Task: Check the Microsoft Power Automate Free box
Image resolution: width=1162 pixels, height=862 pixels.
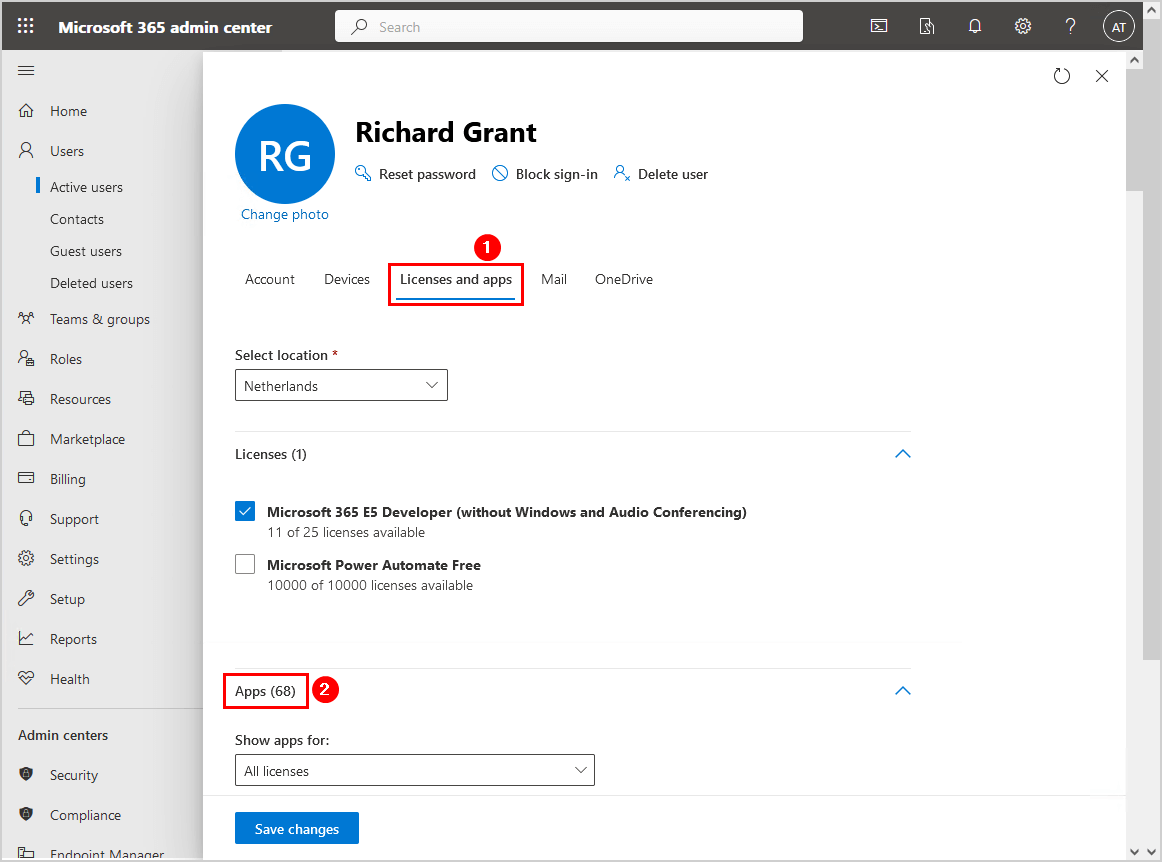Action: tap(245, 565)
